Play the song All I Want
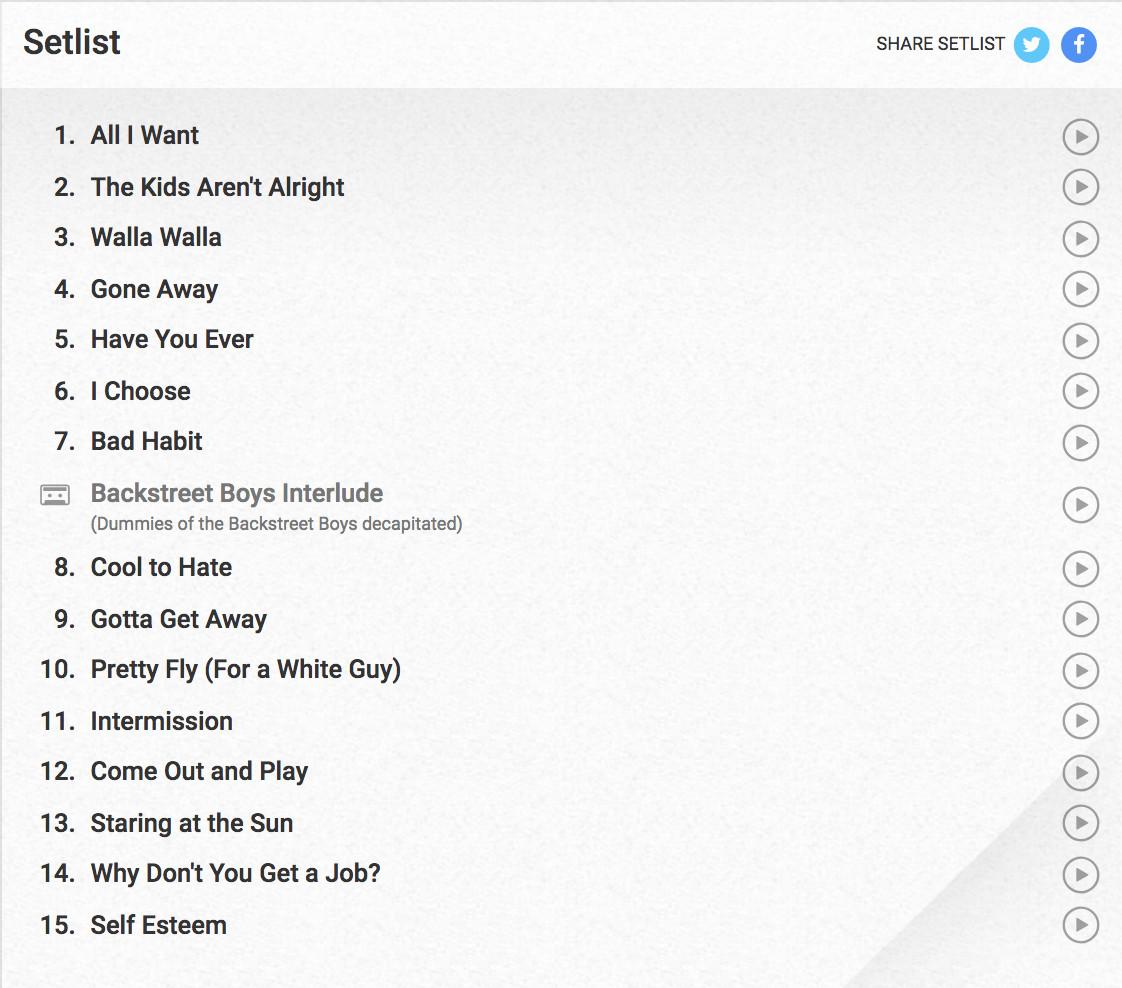Viewport: 1122px width, 988px height. [1080, 137]
